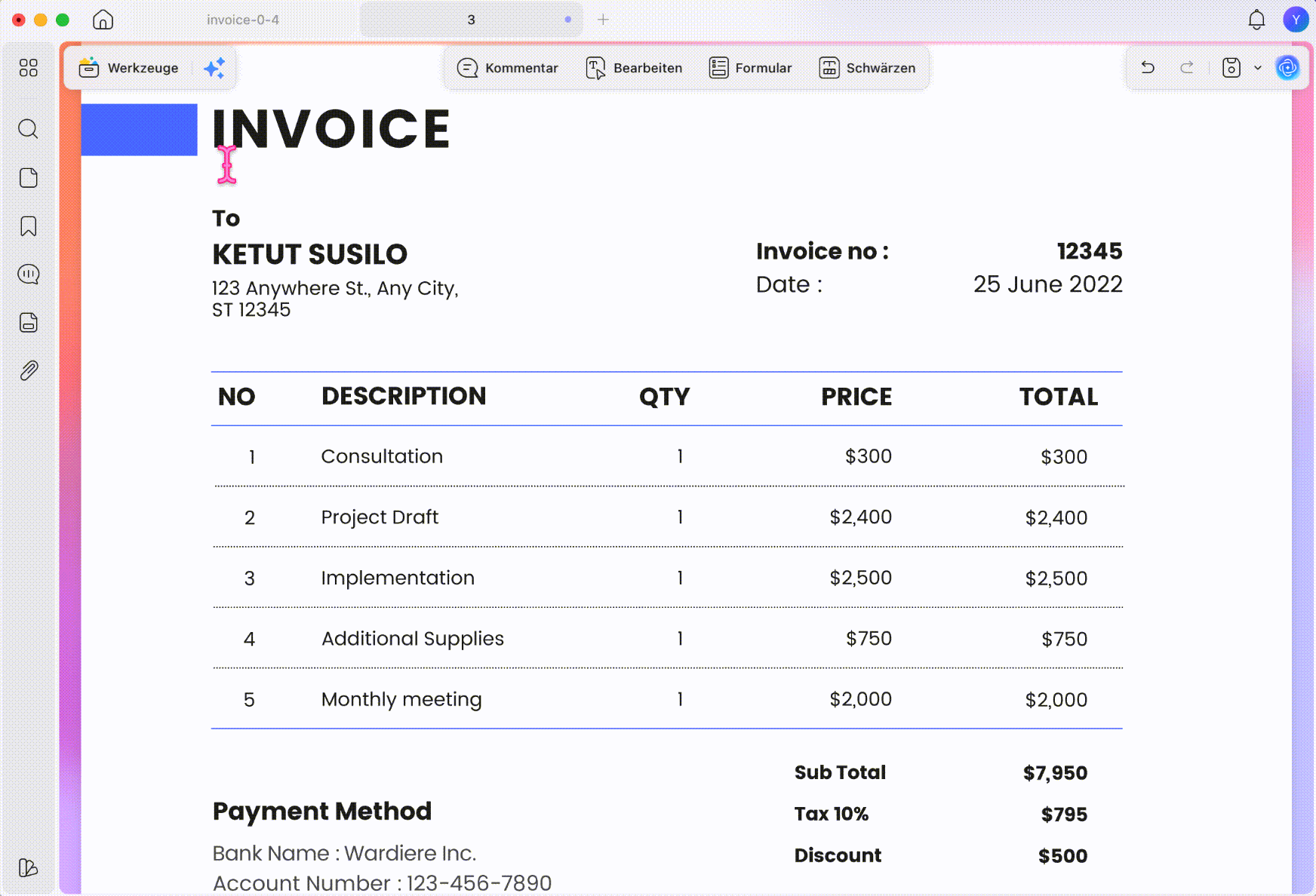Viewport: 1316px width, 896px height.
Task: Go to the home screen icon
Action: coord(103,20)
